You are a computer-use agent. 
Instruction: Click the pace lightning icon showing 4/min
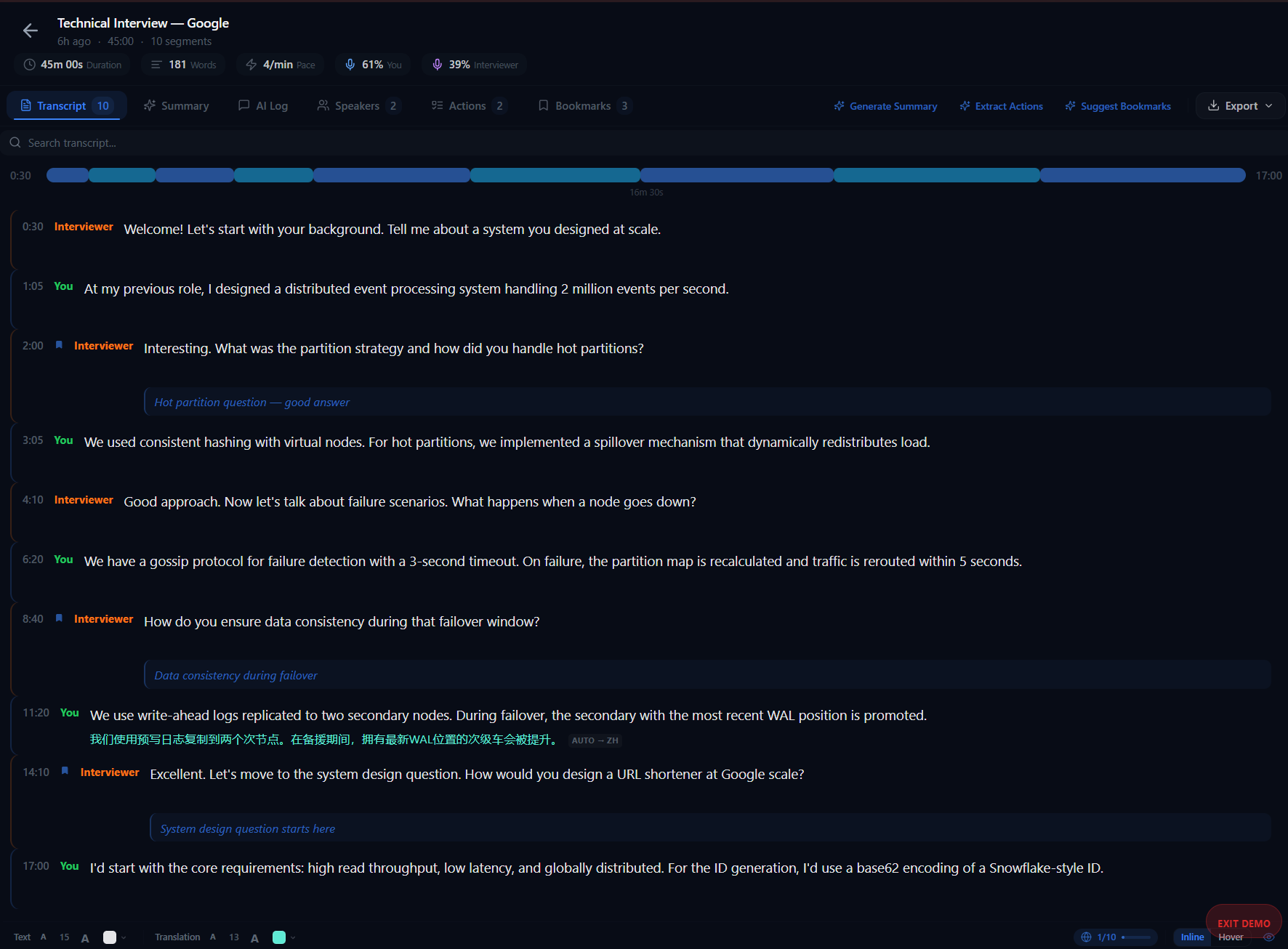(250, 64)
